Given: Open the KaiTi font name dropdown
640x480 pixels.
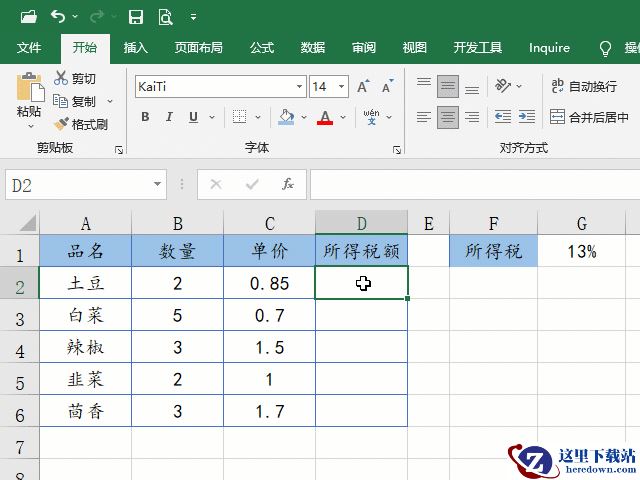Looking at the screenshot, I should (x=299, y=87).
